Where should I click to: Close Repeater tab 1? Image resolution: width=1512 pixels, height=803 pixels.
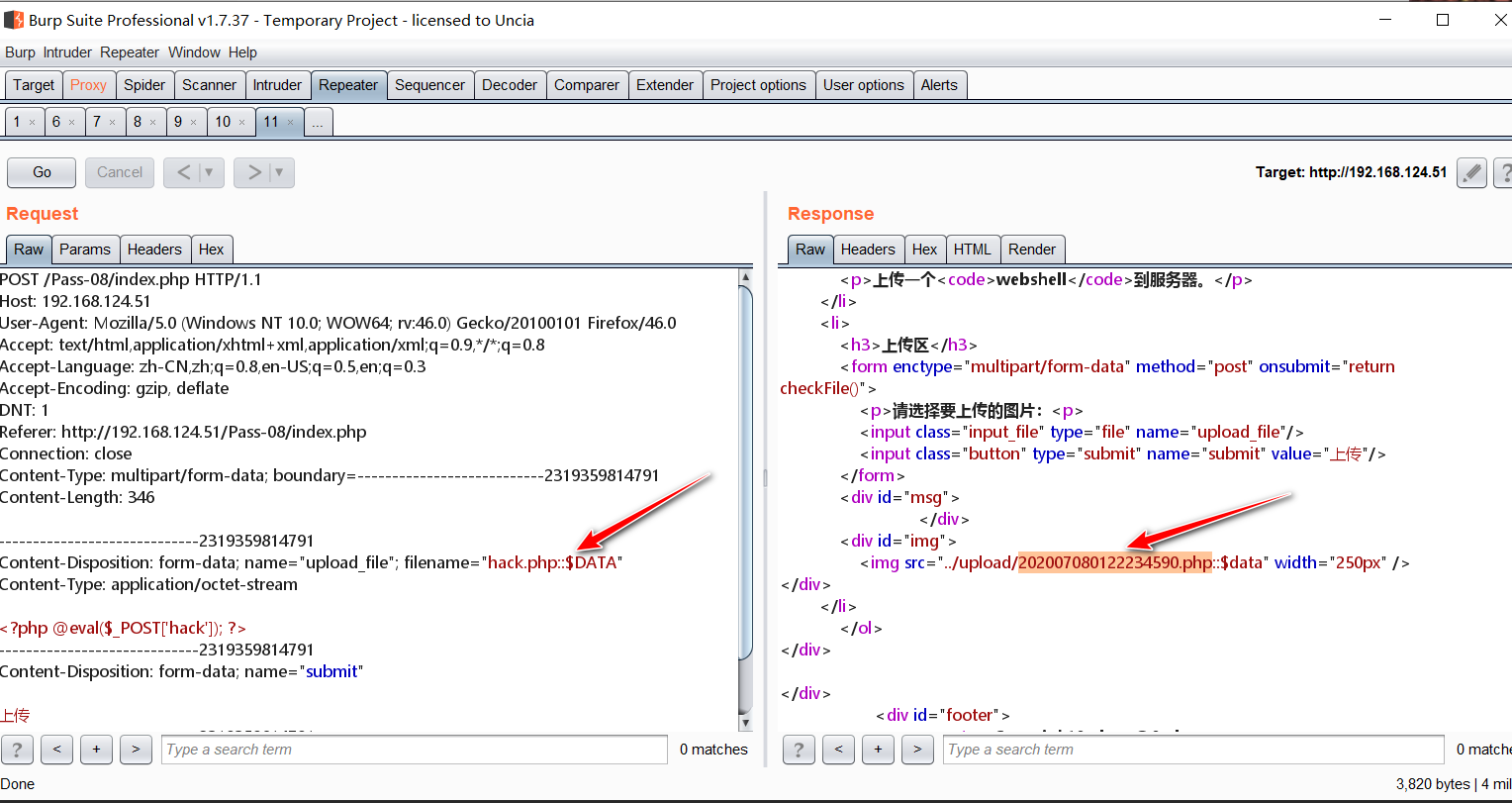(x=32, y=123)
